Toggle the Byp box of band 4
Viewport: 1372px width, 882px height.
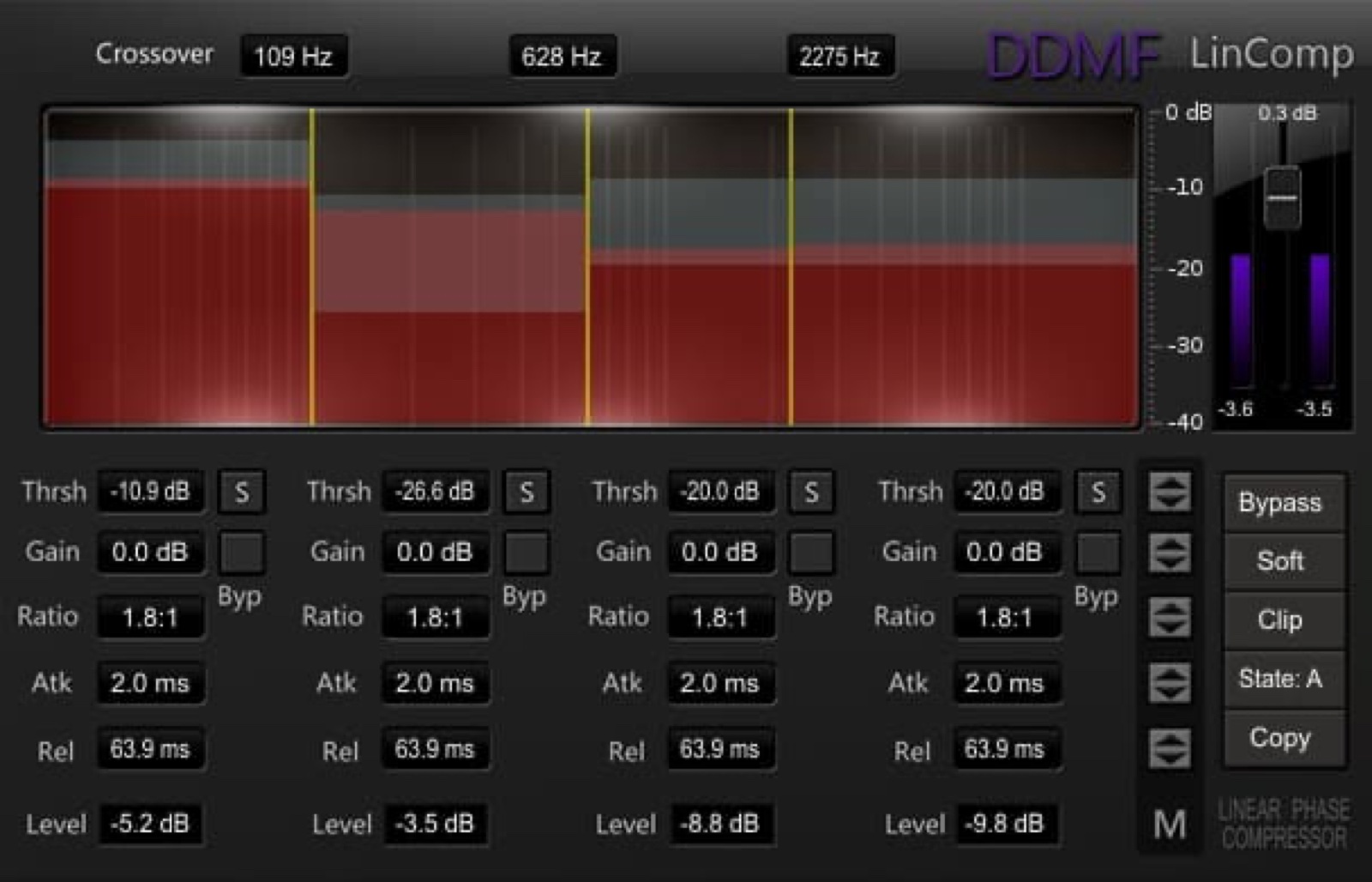click(1098, 553)
